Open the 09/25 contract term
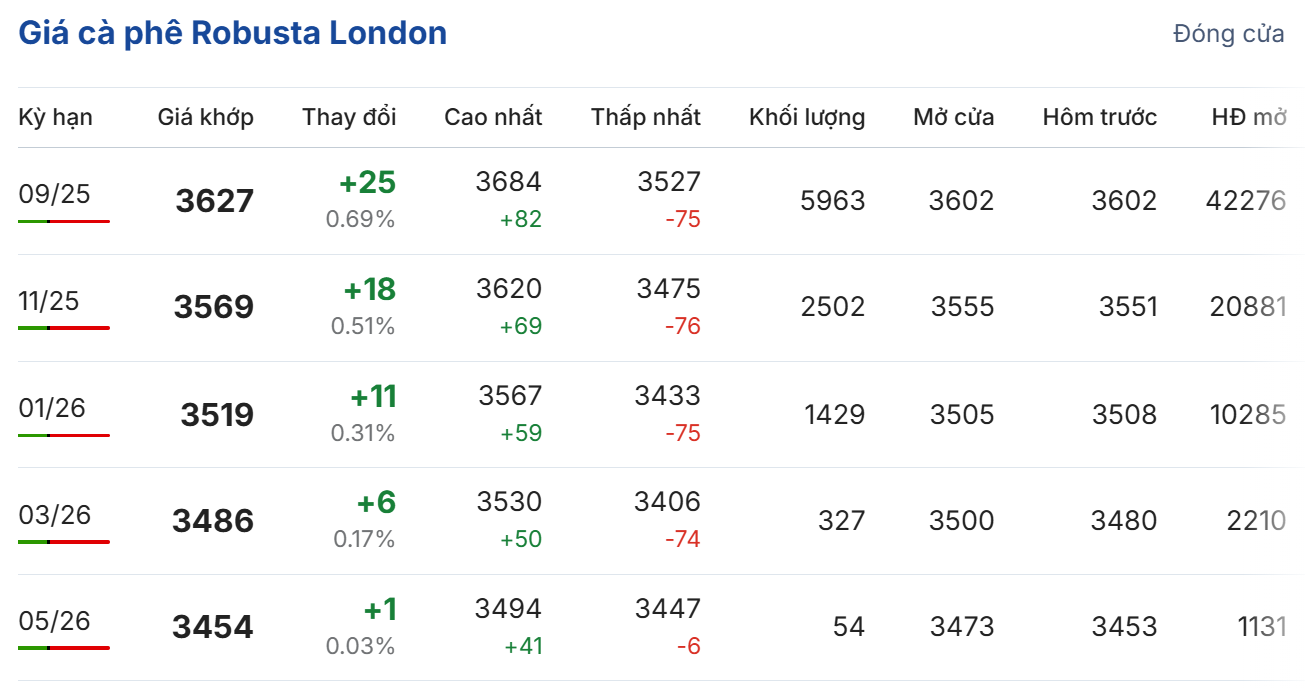This screenshot has width=1308, height=688. pos(54,194)
